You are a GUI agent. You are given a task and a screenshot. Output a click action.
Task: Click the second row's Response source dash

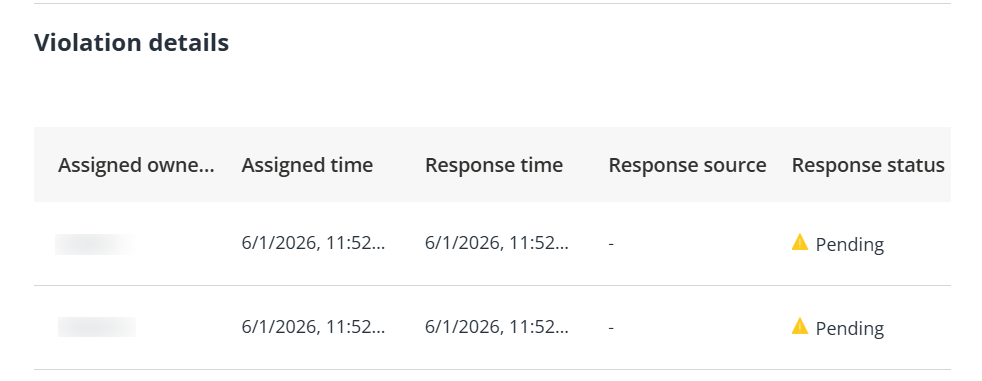pos(611,328)
